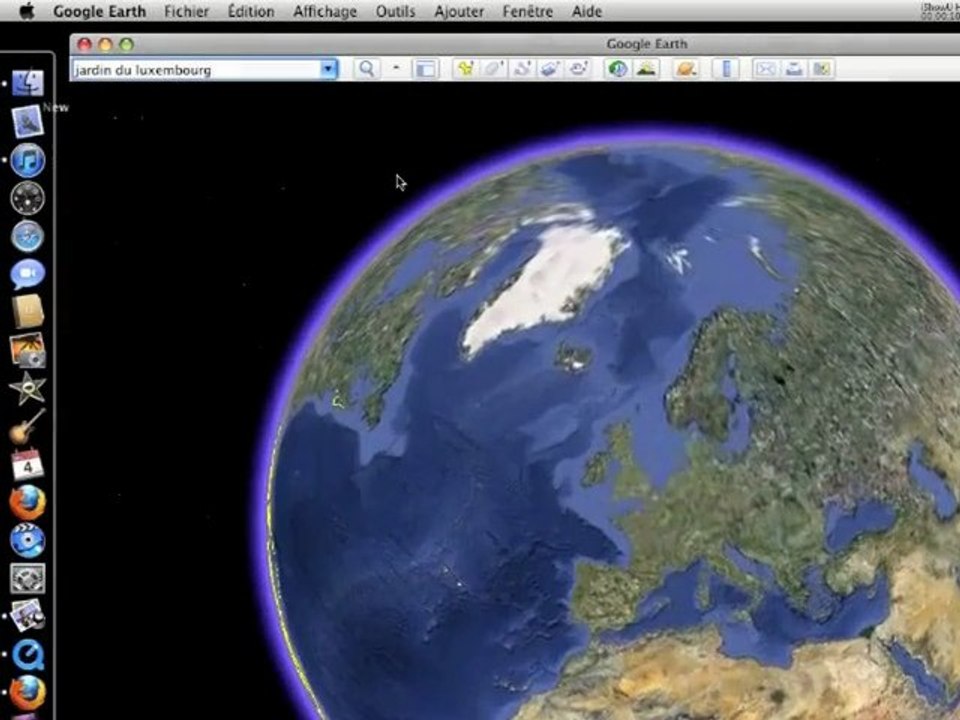Click Firefox icon below QuickTime in dock
This screenshot has height=720, width=960.
point(28,692)
